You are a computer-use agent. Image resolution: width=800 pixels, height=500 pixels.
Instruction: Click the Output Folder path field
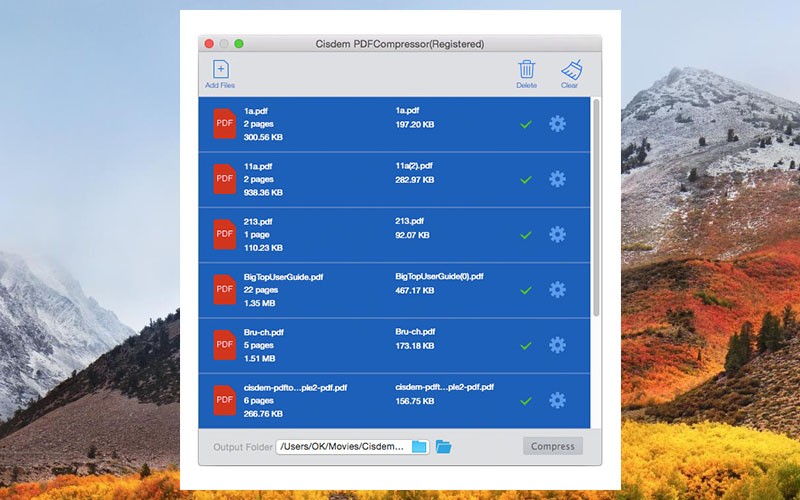[352, 446]
